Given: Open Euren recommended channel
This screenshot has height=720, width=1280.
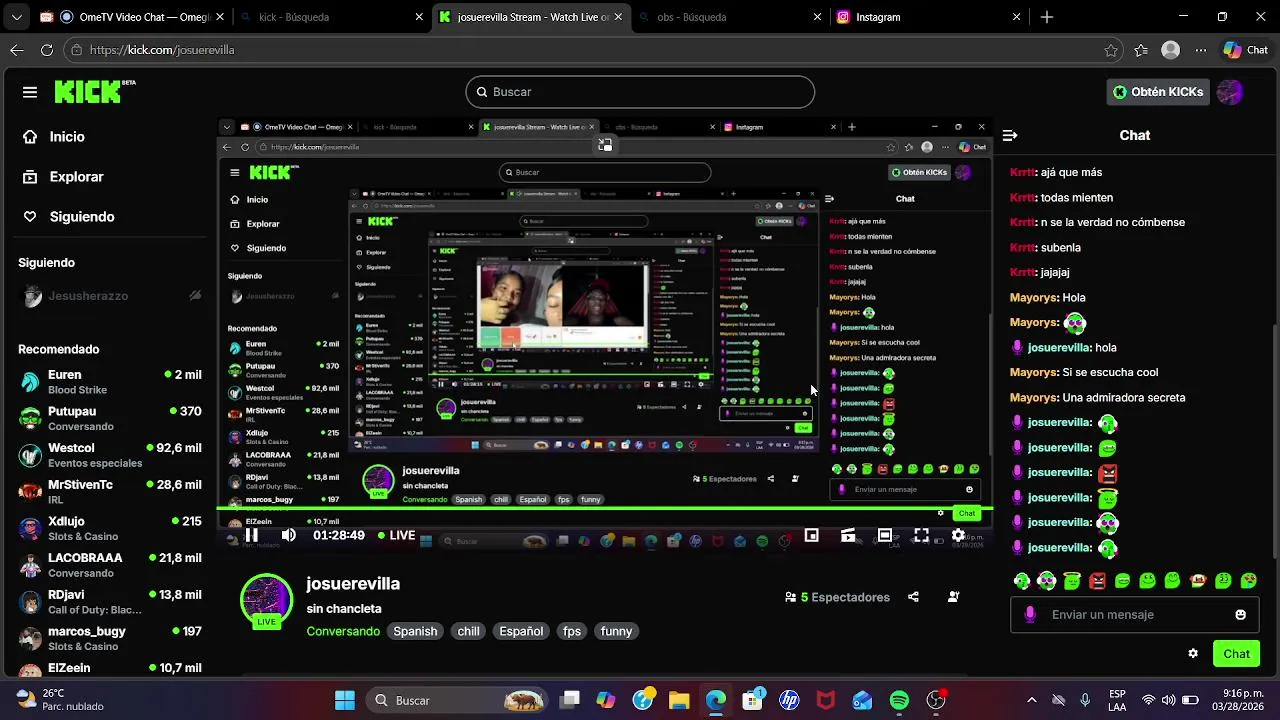Looking at the screenshot, I should (x=110, y=382).
